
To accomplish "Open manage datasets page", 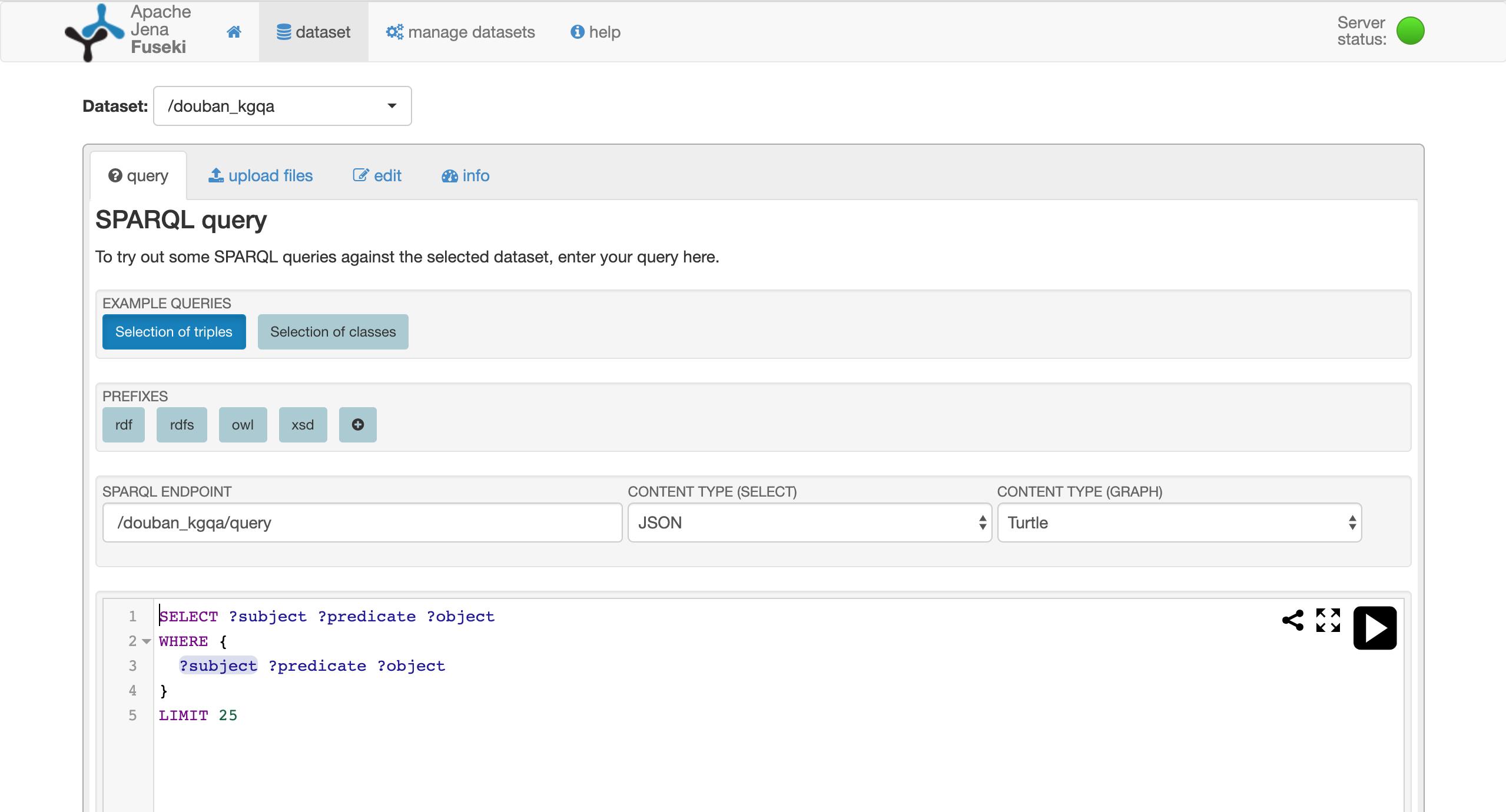I will pos(460,32).
